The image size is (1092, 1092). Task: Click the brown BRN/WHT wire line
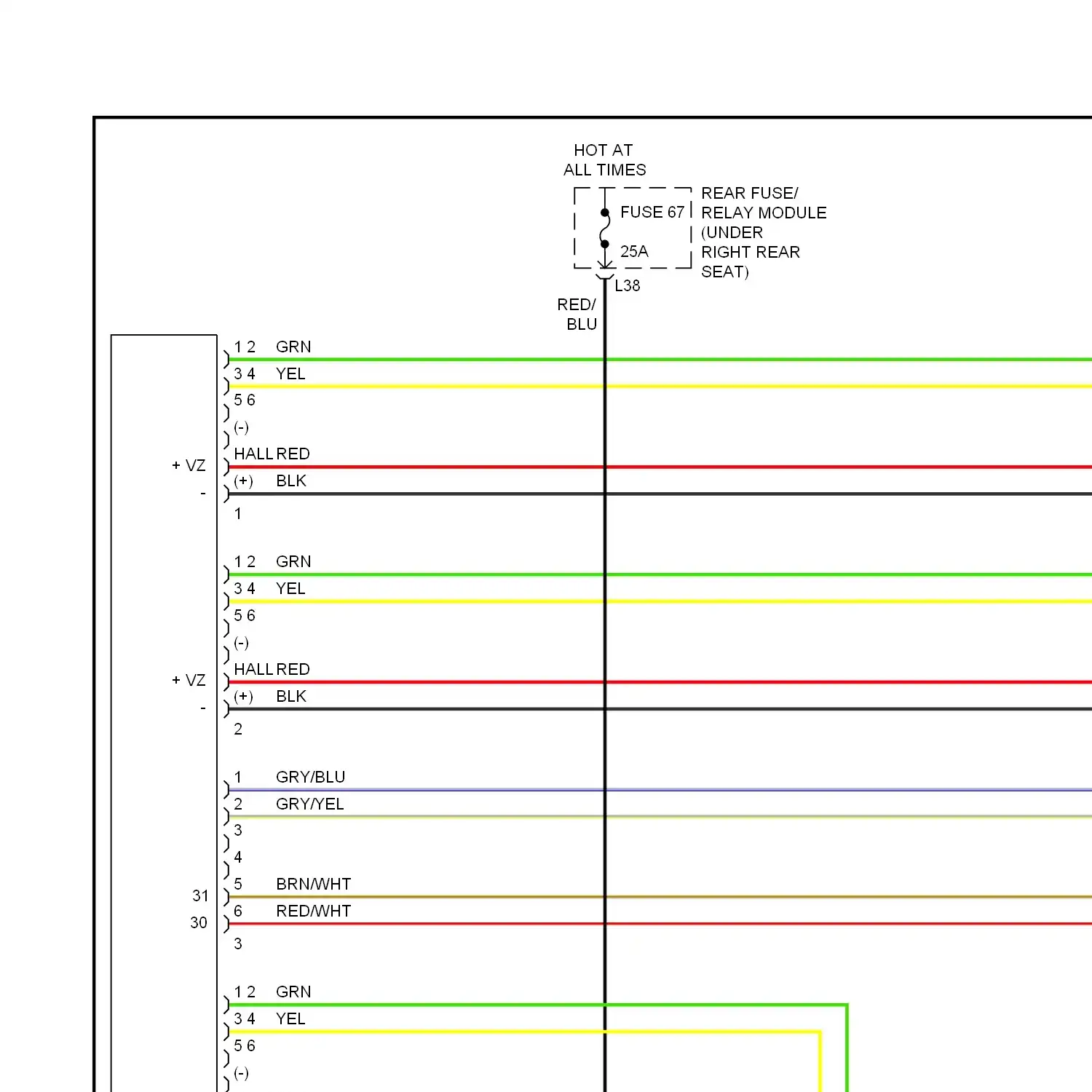click(x=659, y=897)
